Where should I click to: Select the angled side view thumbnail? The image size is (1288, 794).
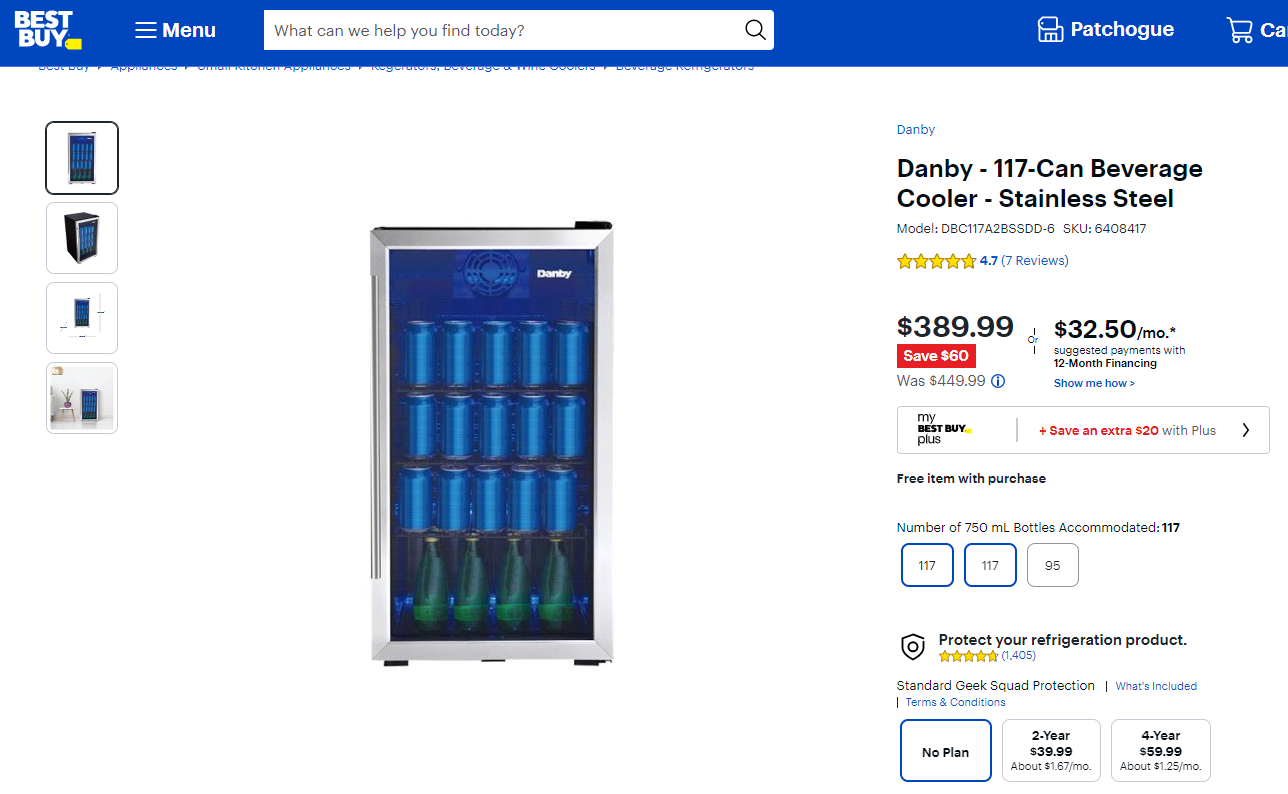pyautogui.click(x=82, y=238)
